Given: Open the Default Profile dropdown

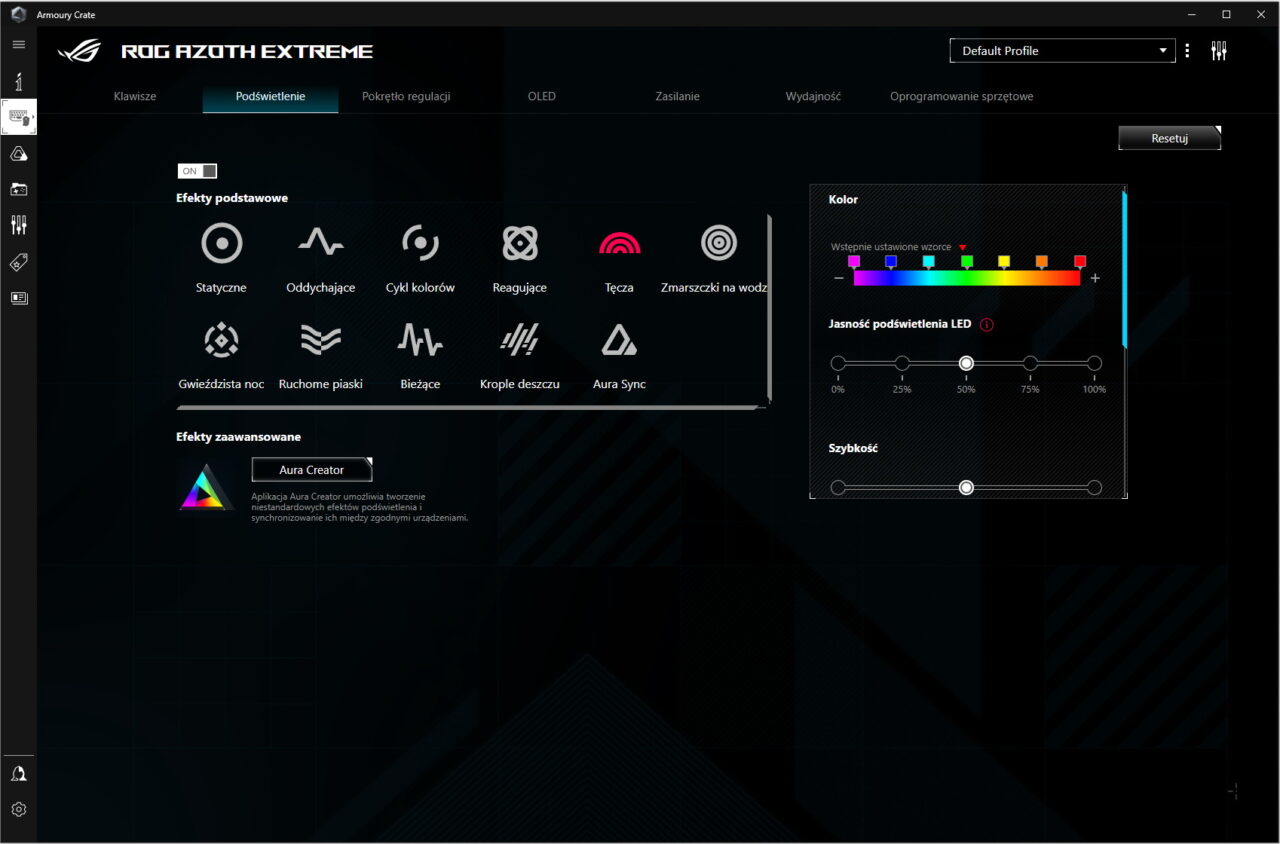Looking at the screenshot, I should click(1062, 51).
